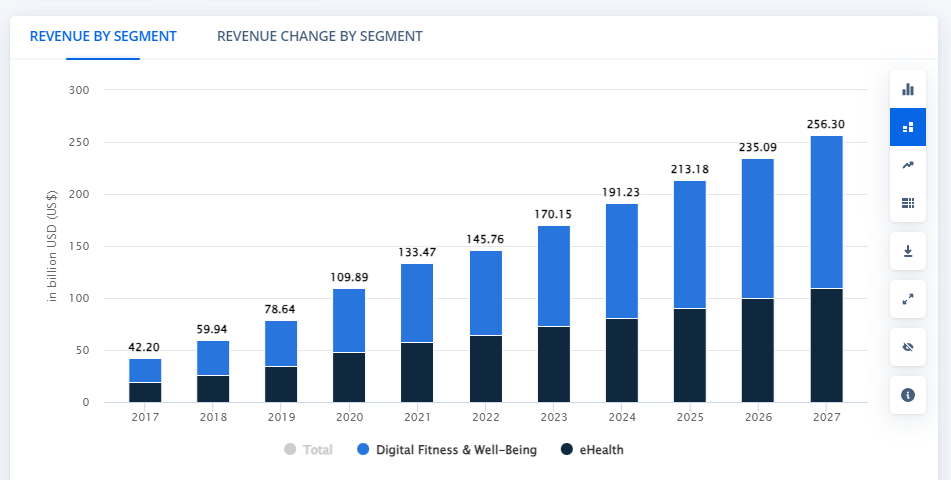The height and width of the screenshot is (480, 951).
Task: Click the 2023 blue Digital Fitness segment
Action: tap(554, 276)
